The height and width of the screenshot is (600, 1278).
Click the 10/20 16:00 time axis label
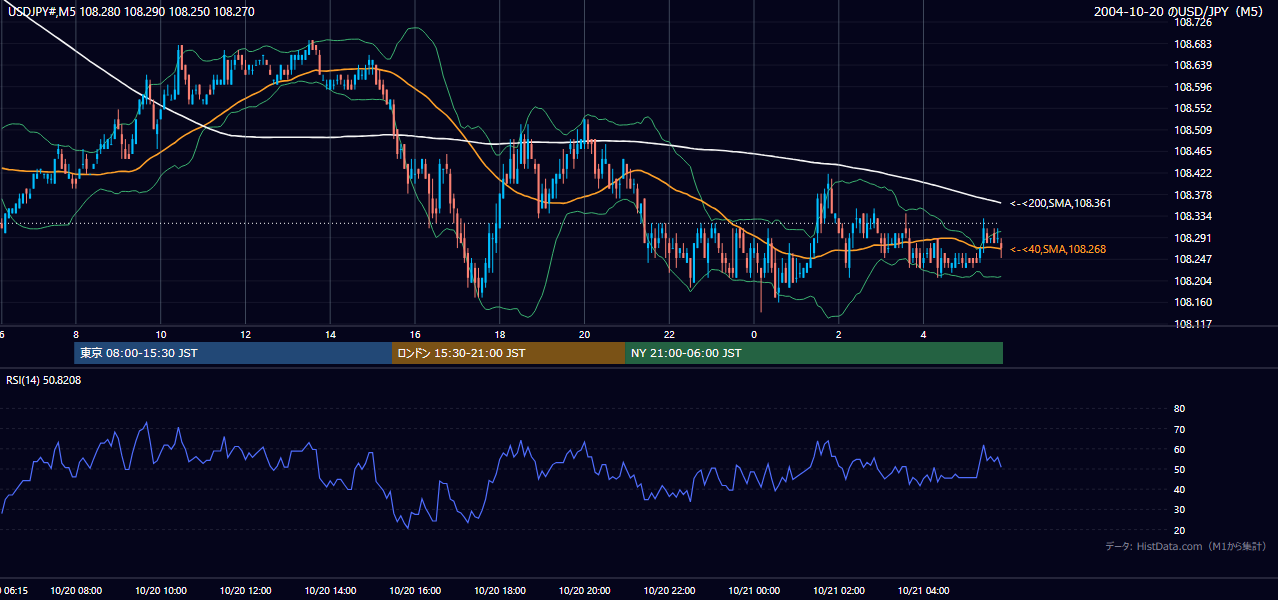click(415, 591)
